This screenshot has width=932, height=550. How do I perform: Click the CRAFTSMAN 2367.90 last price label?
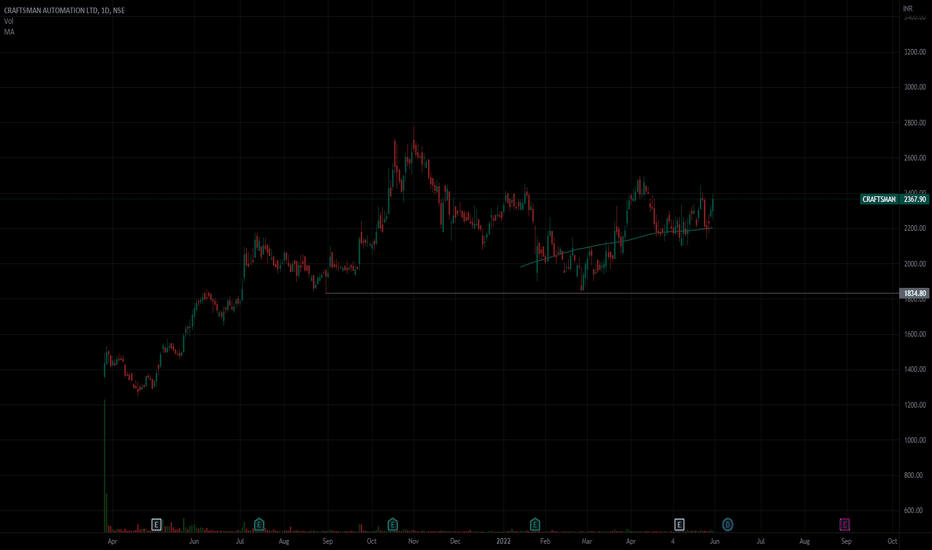click(x=894, y=199)
